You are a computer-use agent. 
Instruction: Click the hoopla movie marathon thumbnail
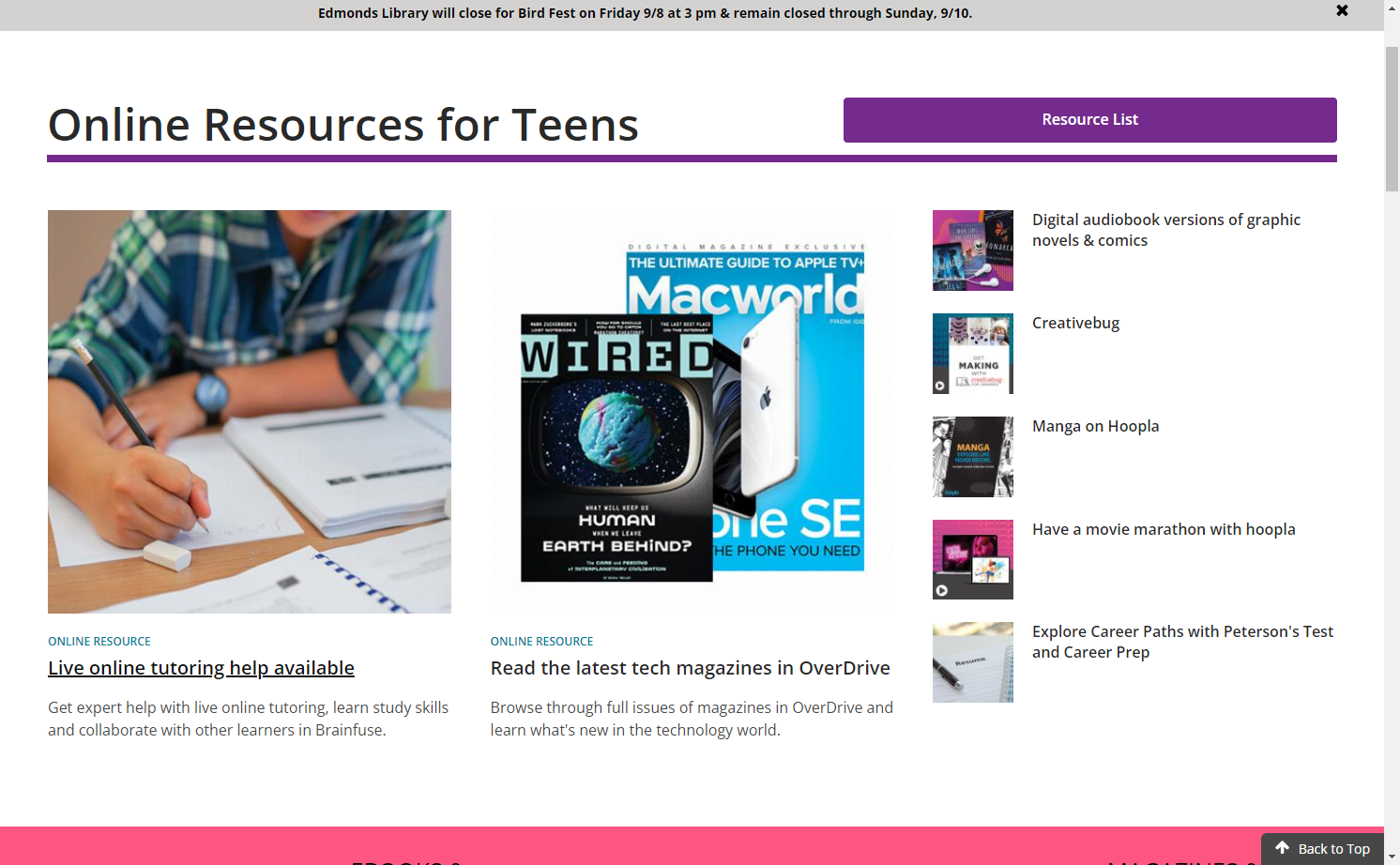[x=973, y=559]
